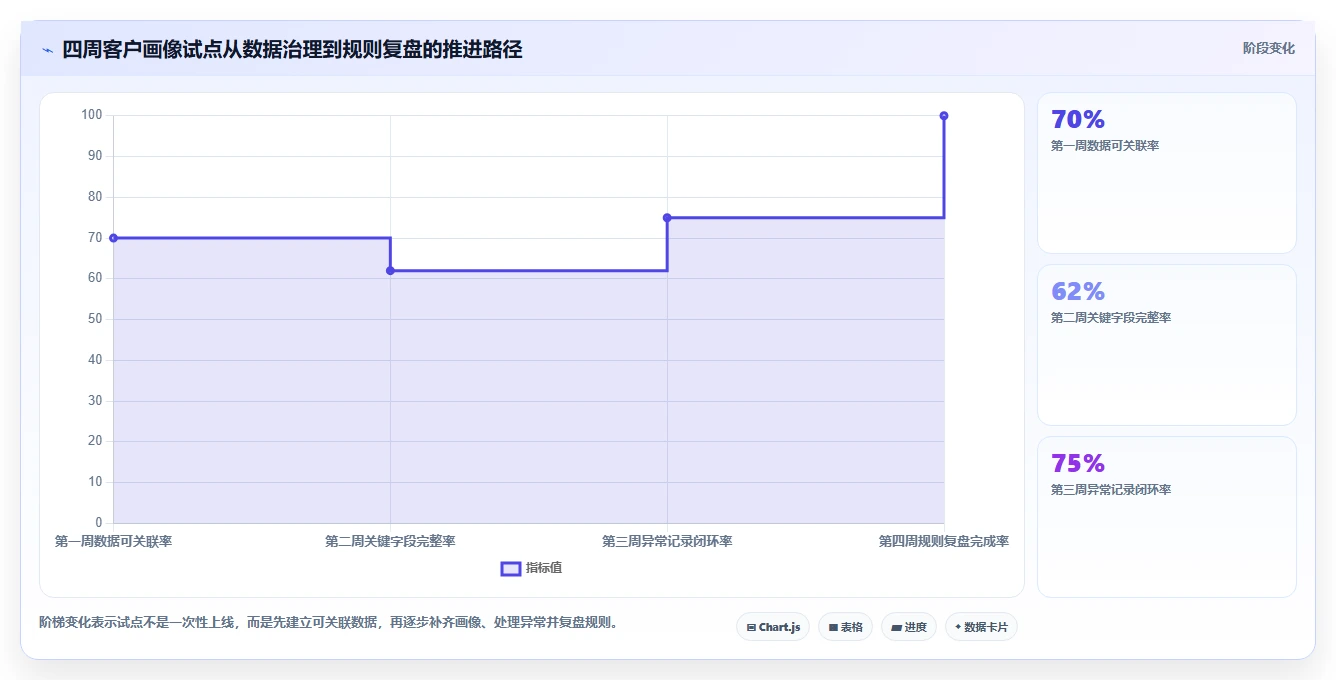
Task: Select the data point at value 62
Action: (x=390, y=271)
